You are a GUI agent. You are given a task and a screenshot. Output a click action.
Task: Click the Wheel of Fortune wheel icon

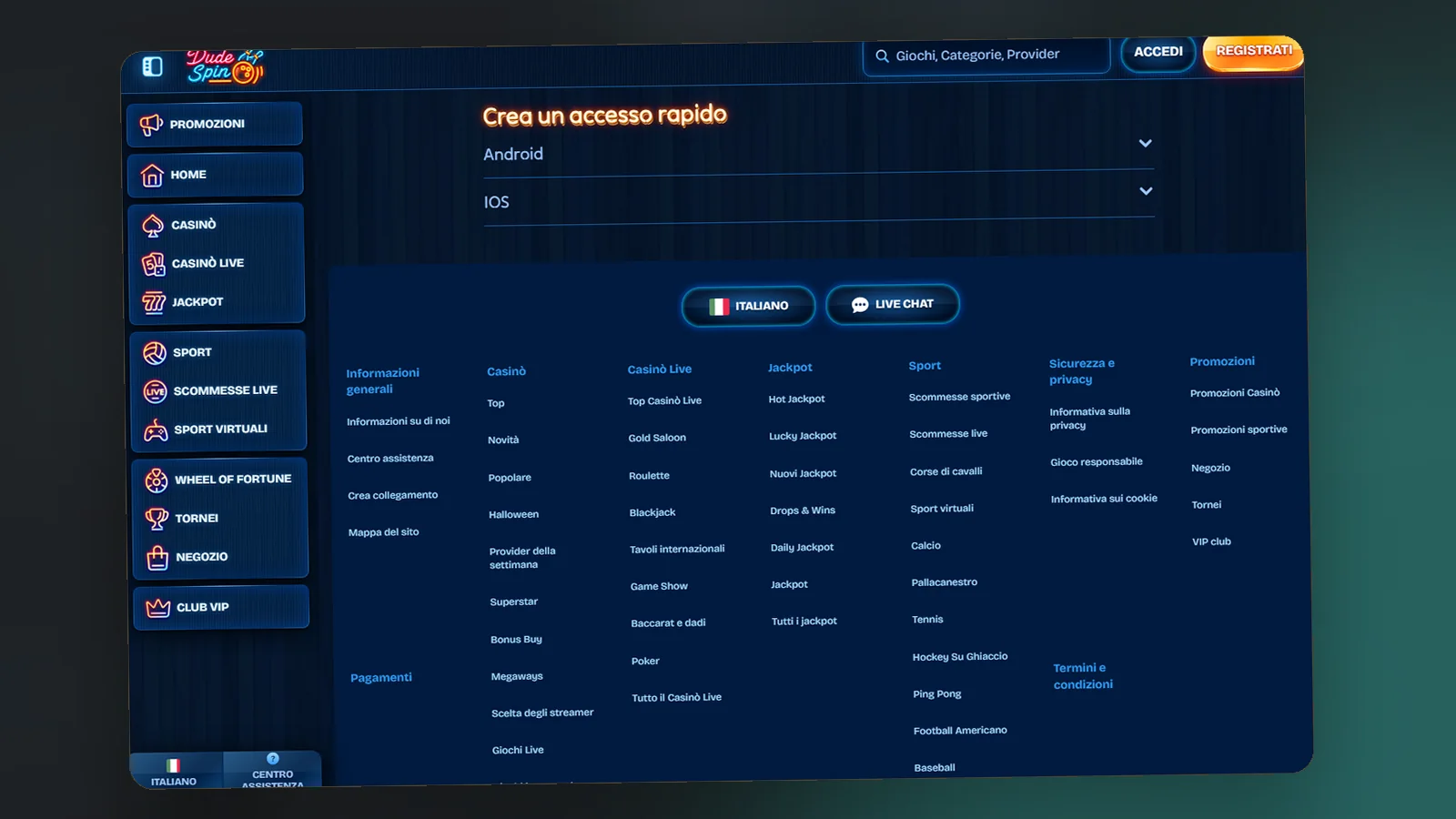coord(157,480)
